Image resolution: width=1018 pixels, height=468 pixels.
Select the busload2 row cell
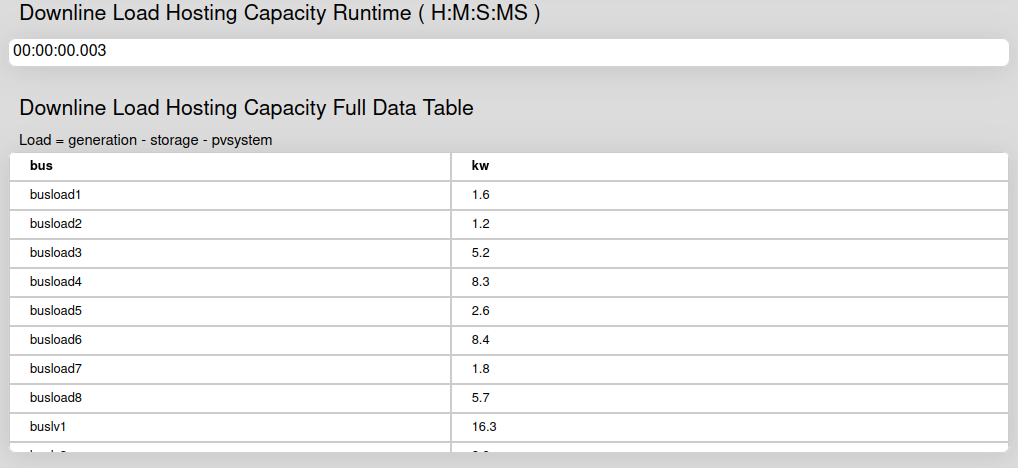click(x=230, y=224)
